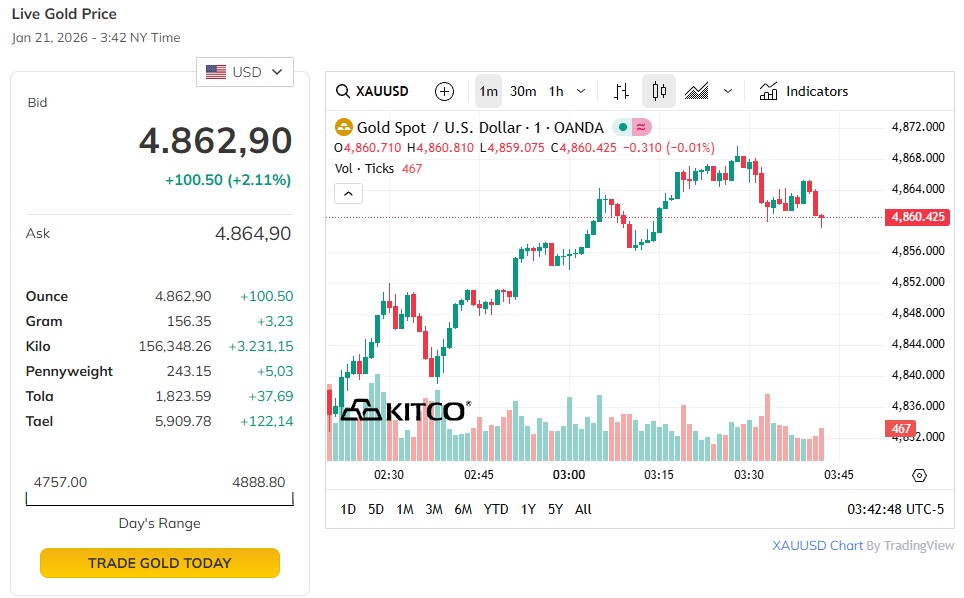Click the 03:42:48 UTC-5 timezone selector
Screen dimensions: 964x598
tap(895, 509)
